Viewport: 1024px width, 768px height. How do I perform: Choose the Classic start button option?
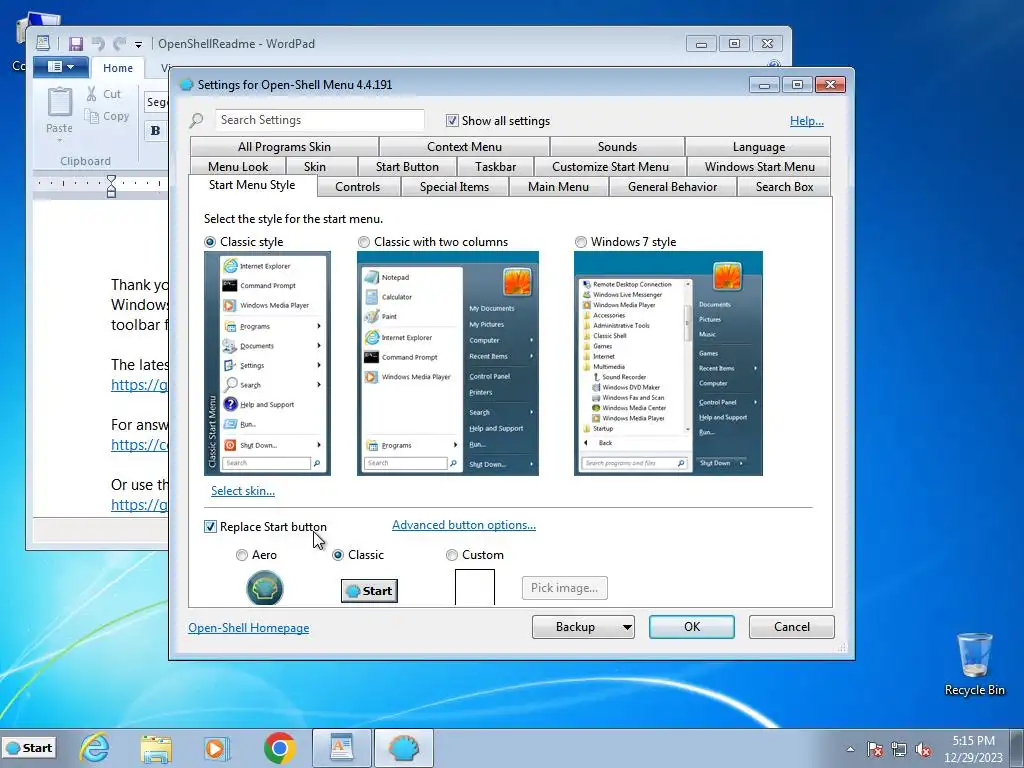(x=338, y=555)
